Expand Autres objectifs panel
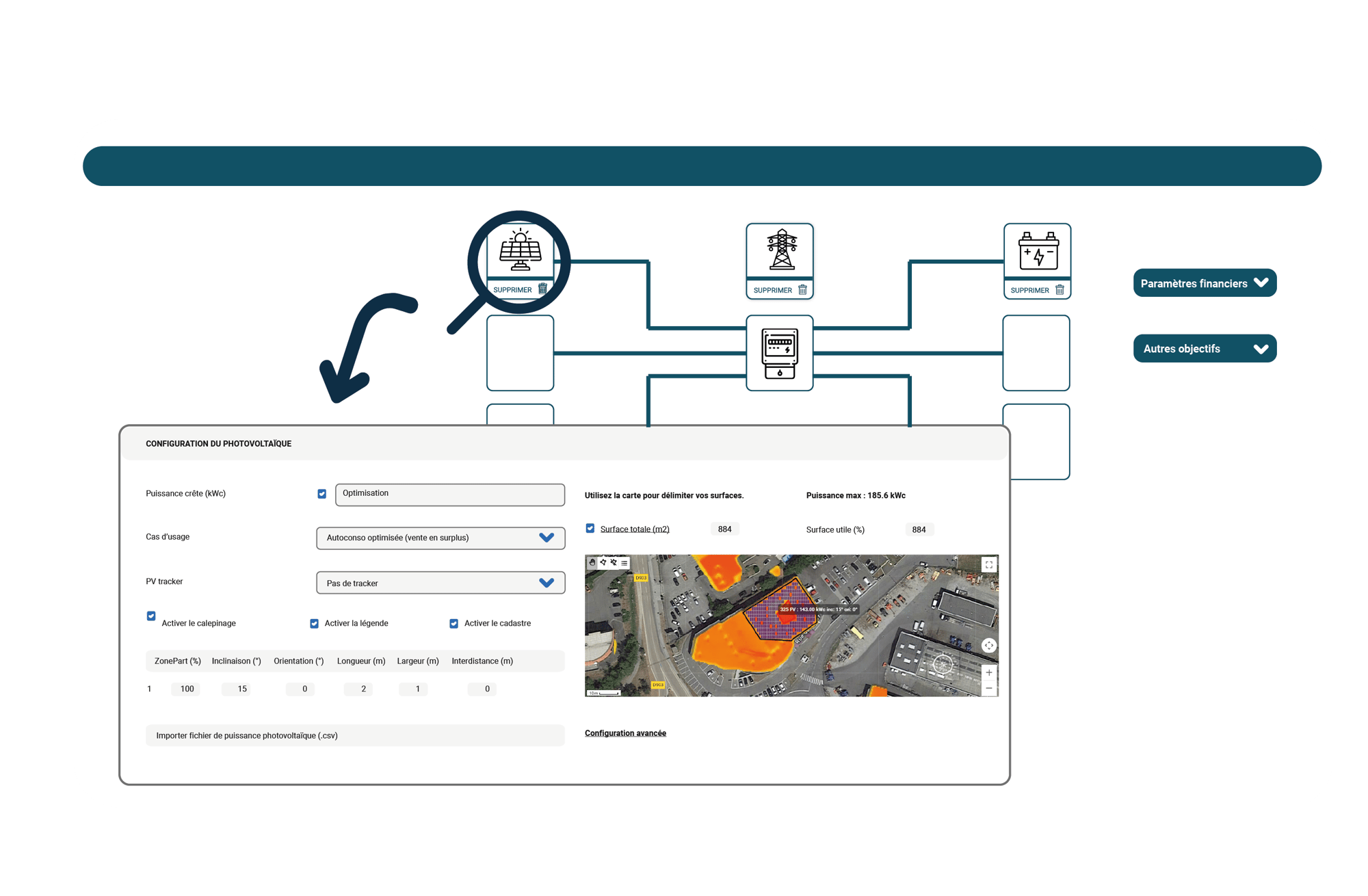 pos(1205,349)
